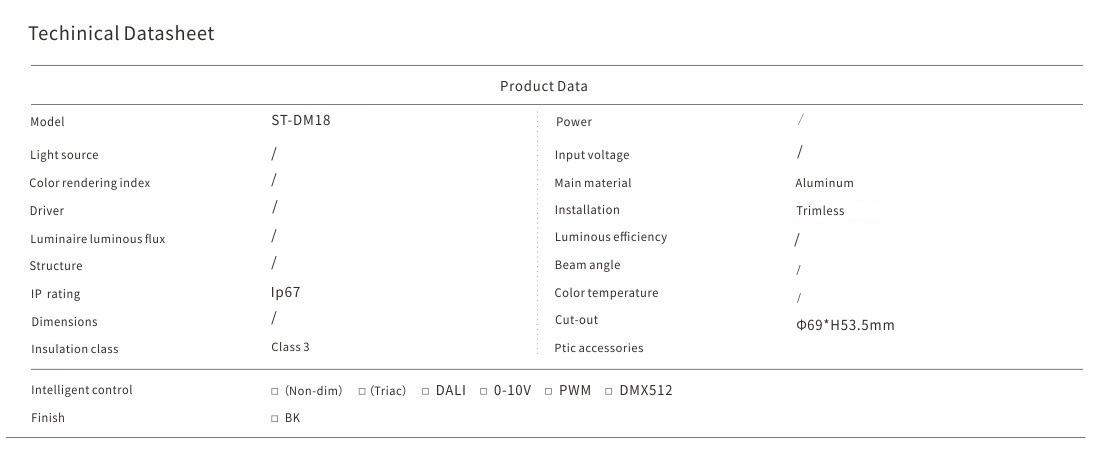
Task: Select the 0-10V checkbox
Action: [x=484, y=391]
